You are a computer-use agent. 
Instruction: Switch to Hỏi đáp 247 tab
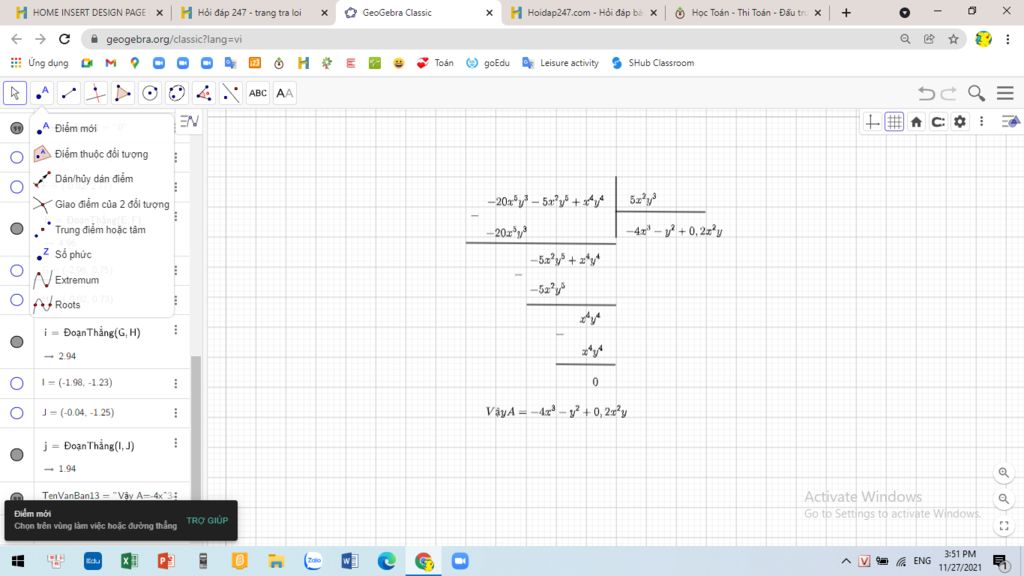pyautogui.click(x=249, y=12)
